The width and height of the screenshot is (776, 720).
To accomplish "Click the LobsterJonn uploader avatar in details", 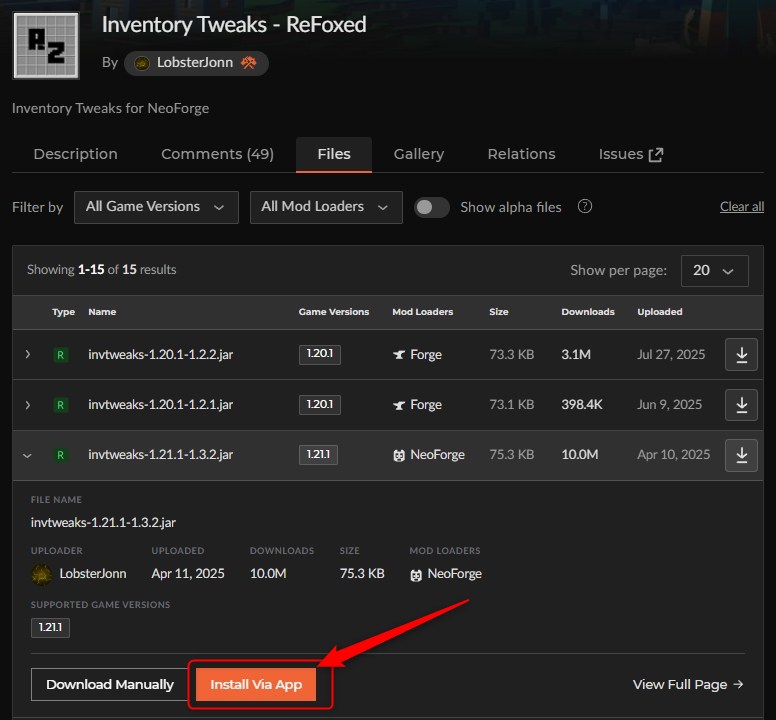I will click(x=42, y=574).
